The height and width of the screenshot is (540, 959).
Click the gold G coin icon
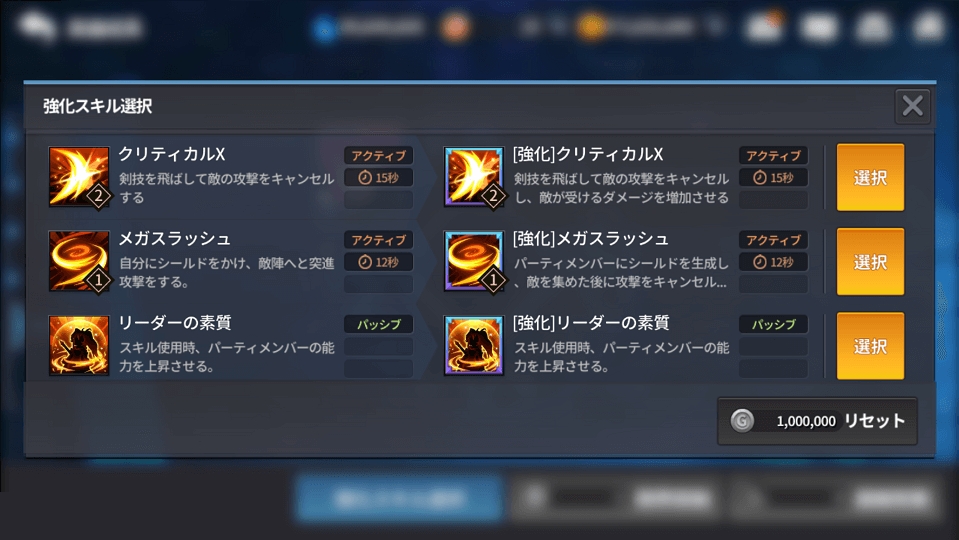click(742, 421)
